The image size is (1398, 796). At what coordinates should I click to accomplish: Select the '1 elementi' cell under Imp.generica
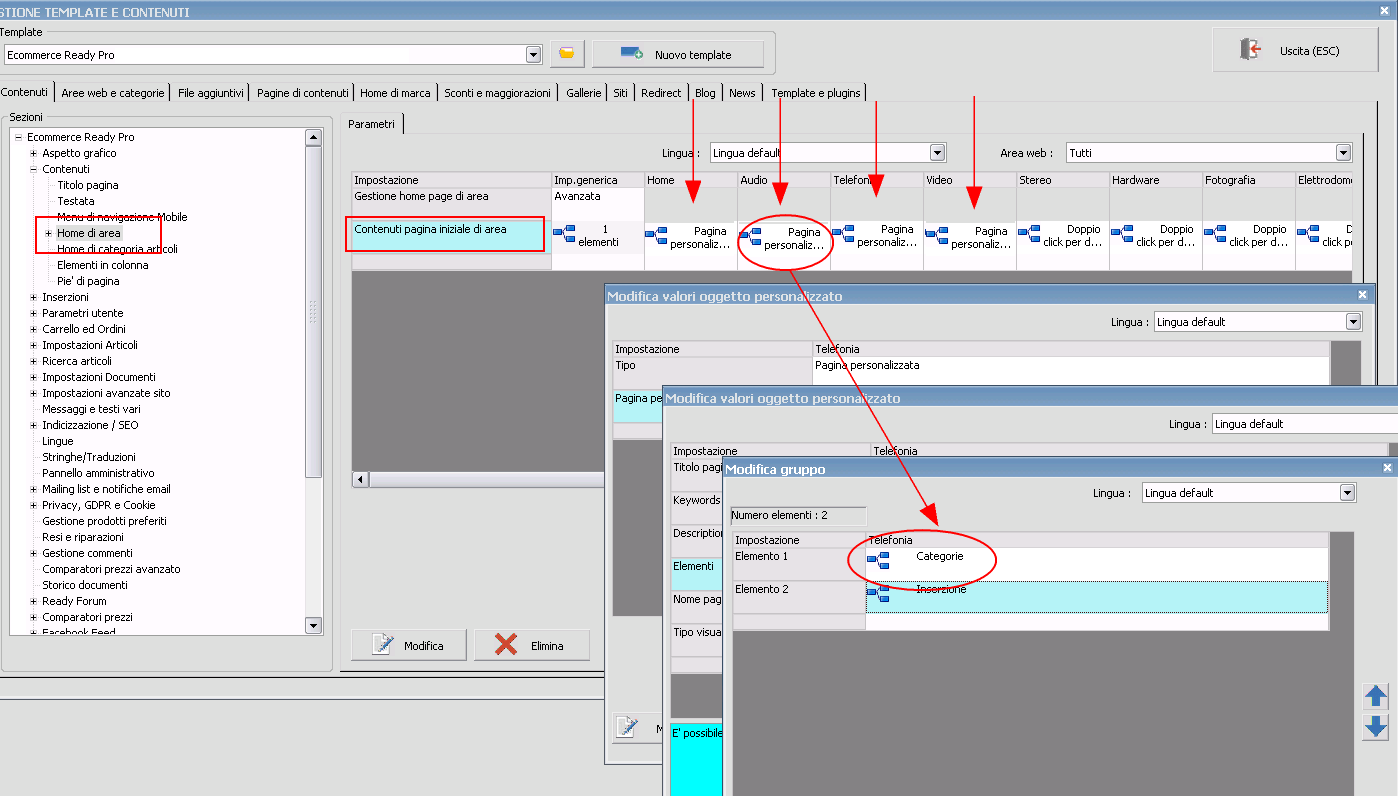coord(598,236)
